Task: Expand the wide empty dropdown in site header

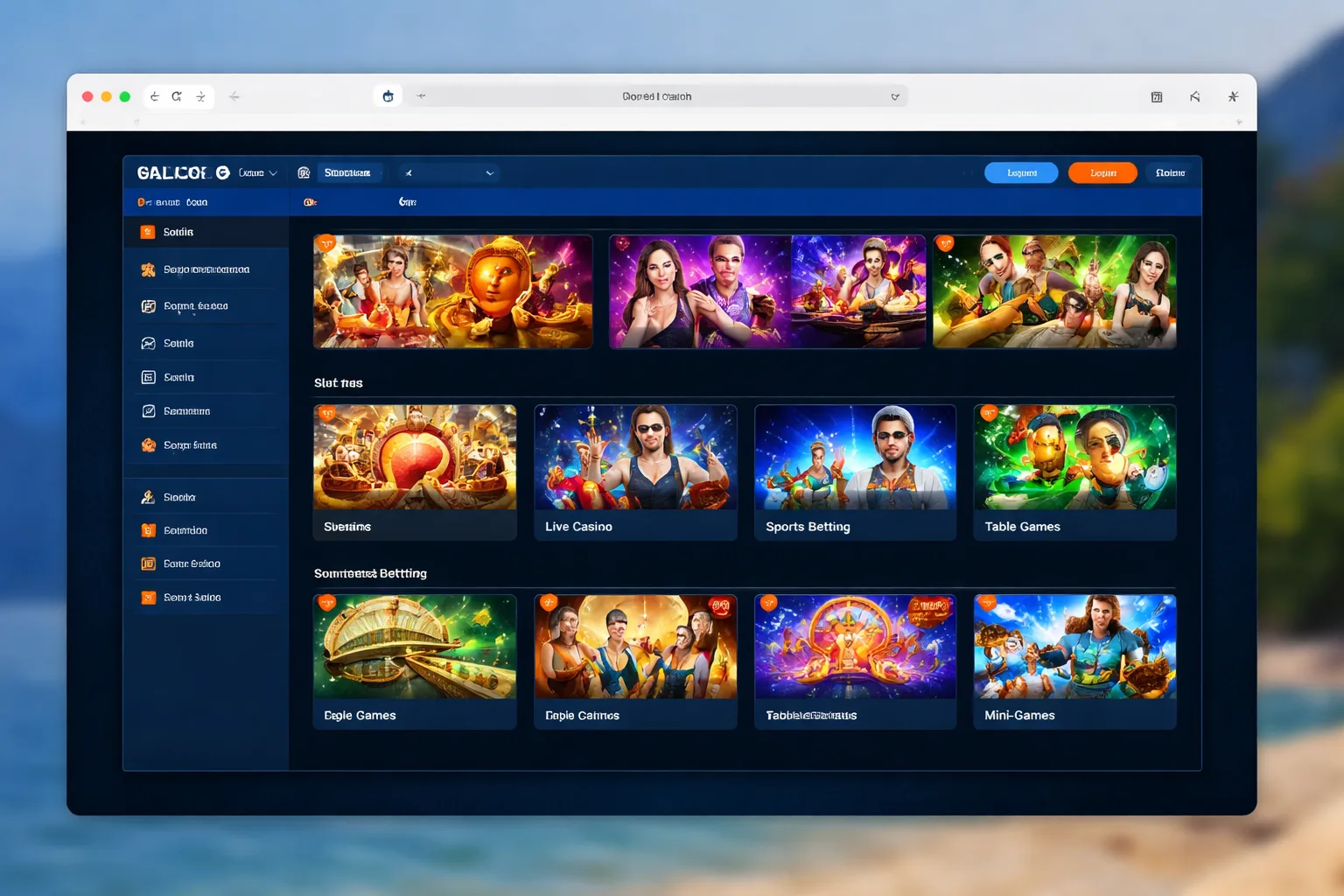Action: pos(449,173)
